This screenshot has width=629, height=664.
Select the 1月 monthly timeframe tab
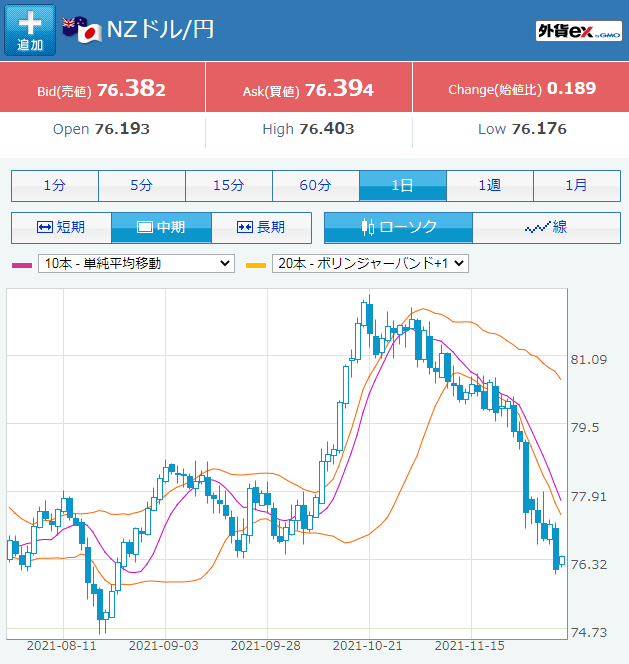point(577,185)
